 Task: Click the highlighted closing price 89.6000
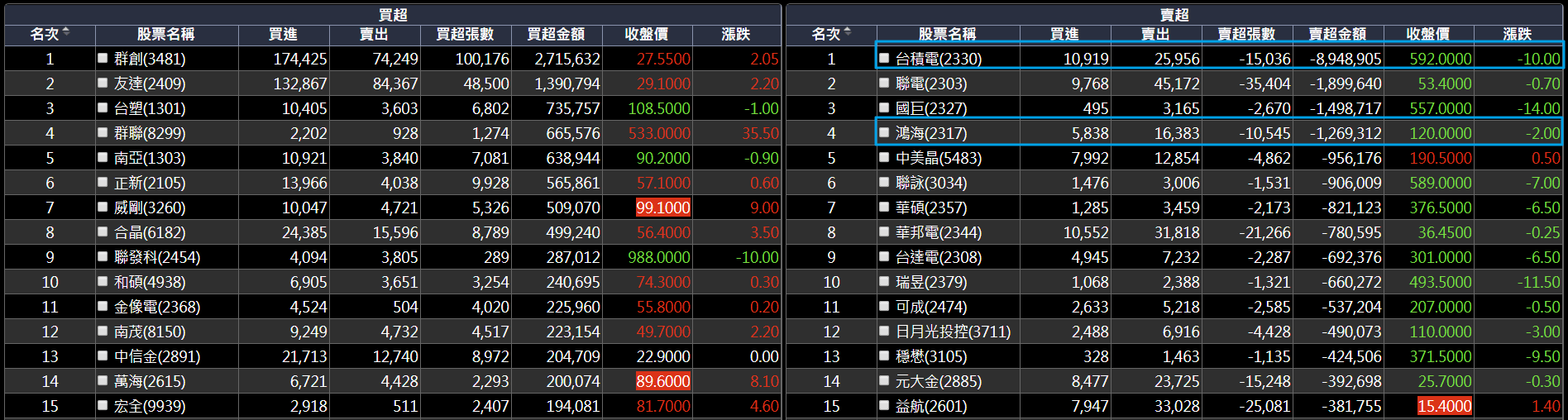(x=663, y=381)
